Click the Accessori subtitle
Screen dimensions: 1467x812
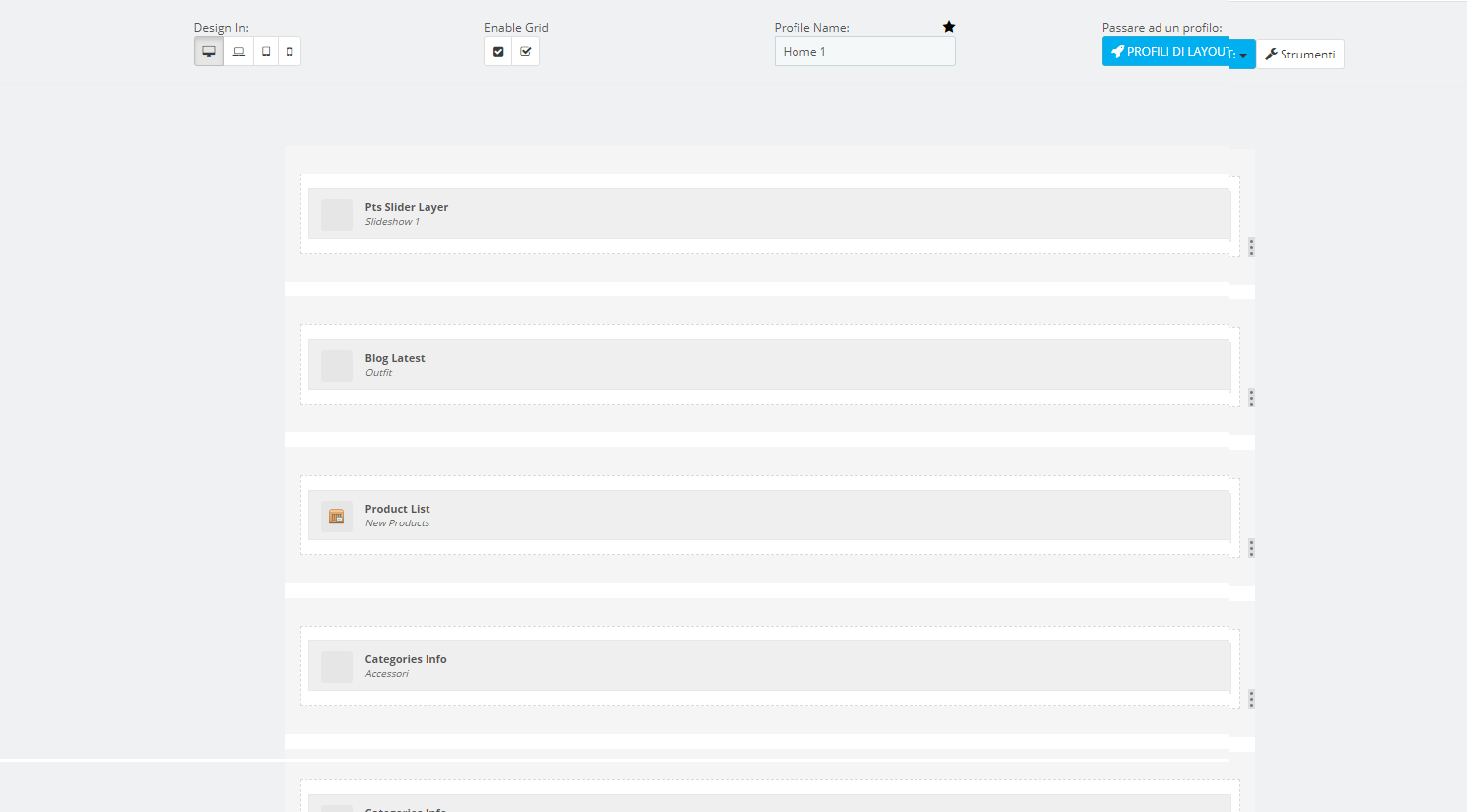tap(387, 674)
